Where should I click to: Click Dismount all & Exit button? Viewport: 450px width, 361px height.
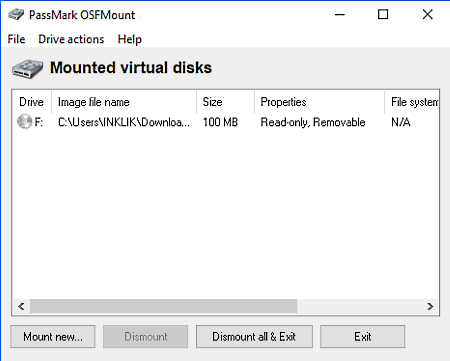(x=254, y=337)
